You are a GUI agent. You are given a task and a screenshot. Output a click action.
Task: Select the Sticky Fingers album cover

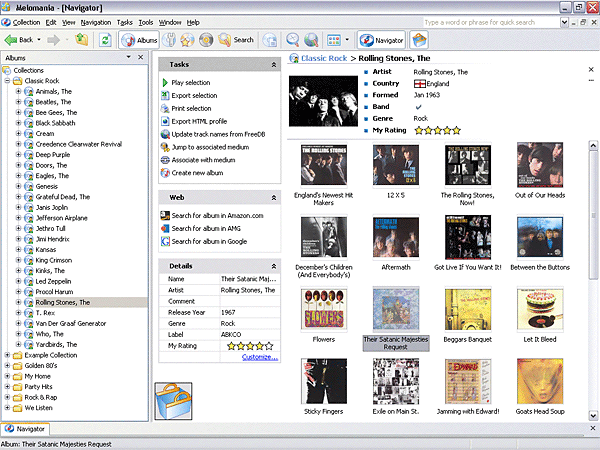tap(324, 381)
